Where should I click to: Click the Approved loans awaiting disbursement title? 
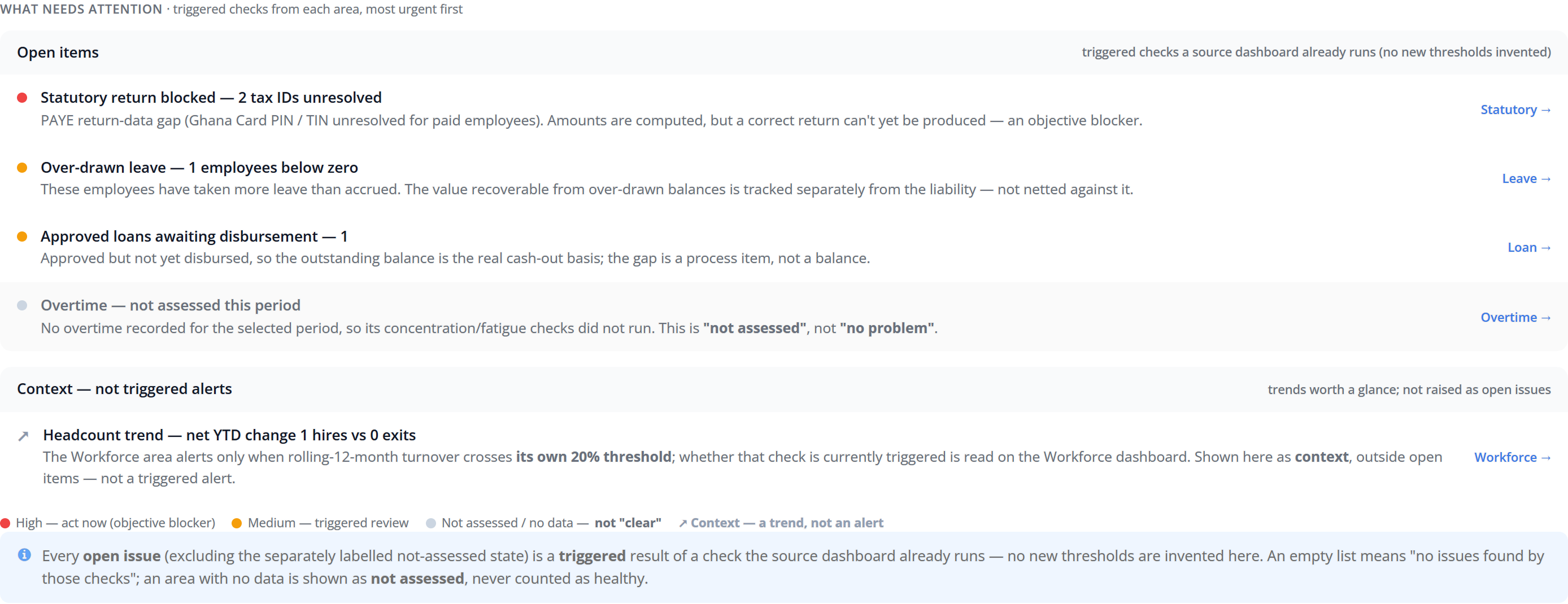coord(194,236)
